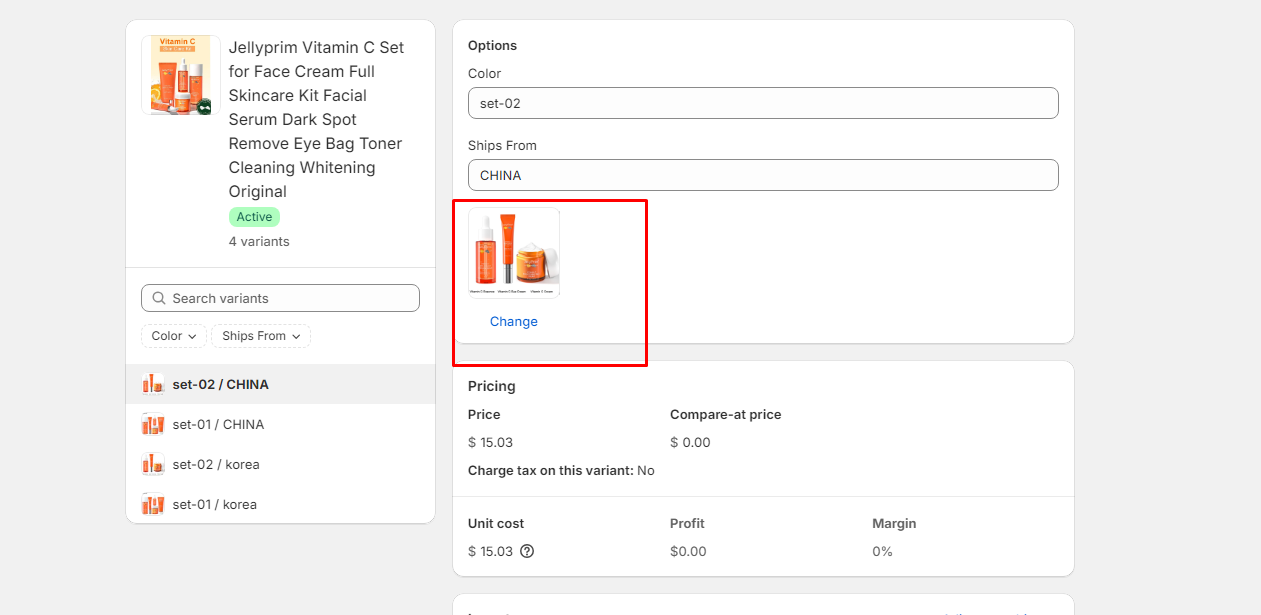Viewport: 1261px width, 615px height.
Task: Select the set-01 / korea variant
Action: tap(280, 504)
